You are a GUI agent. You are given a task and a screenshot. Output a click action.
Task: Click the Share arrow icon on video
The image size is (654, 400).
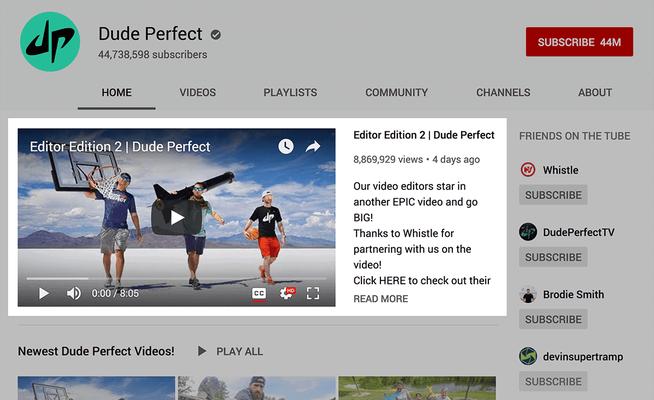(x=313, y=146)
